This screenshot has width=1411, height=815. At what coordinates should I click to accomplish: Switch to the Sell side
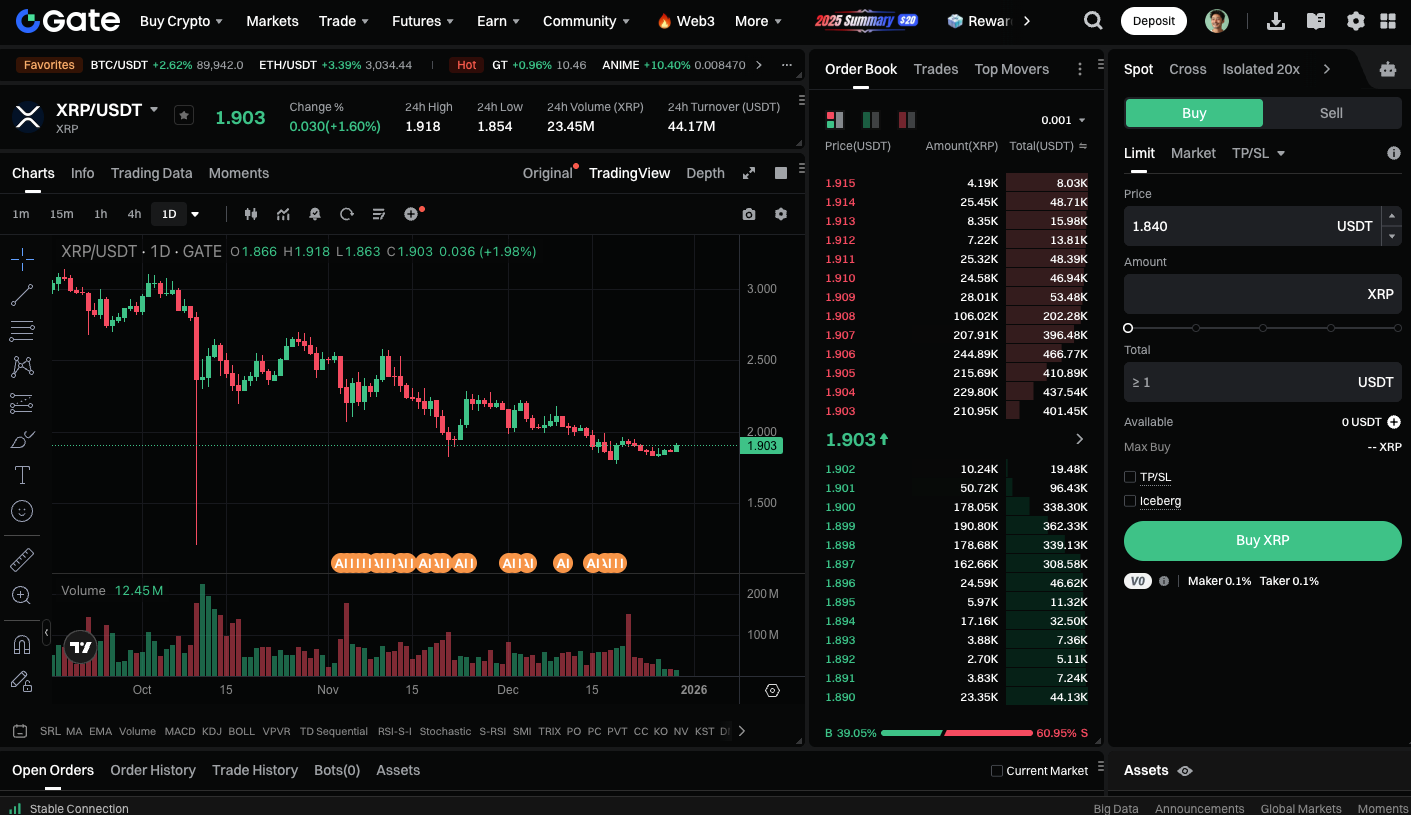tap(1331, 113)
